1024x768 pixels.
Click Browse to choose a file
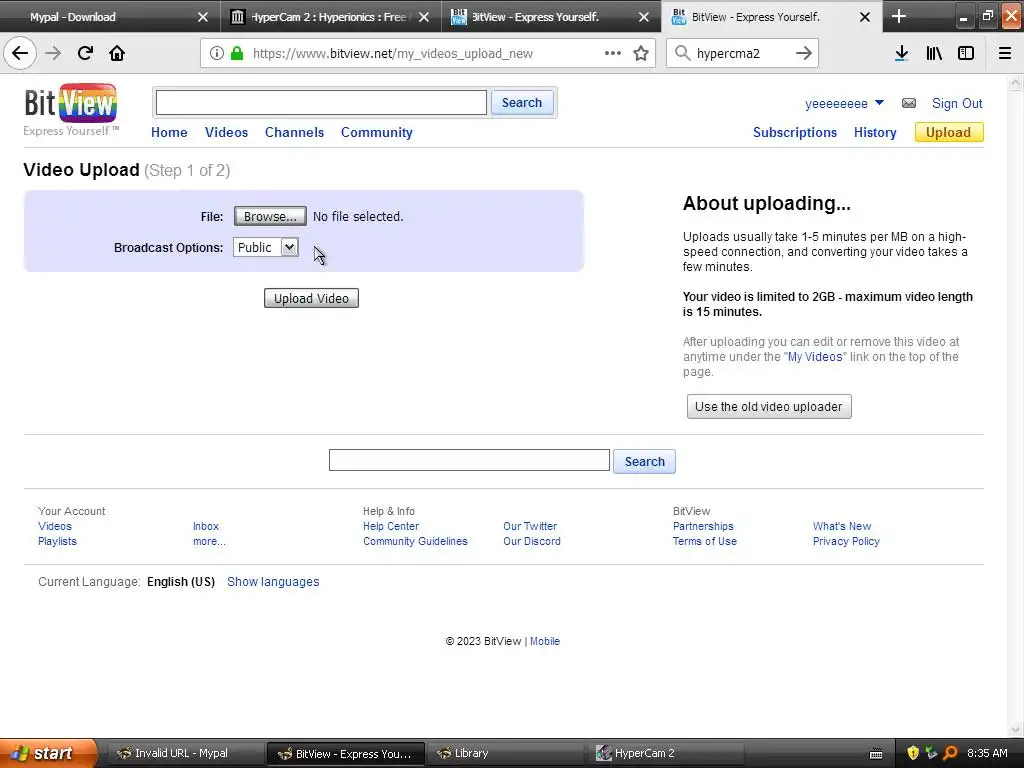(270, 216)
